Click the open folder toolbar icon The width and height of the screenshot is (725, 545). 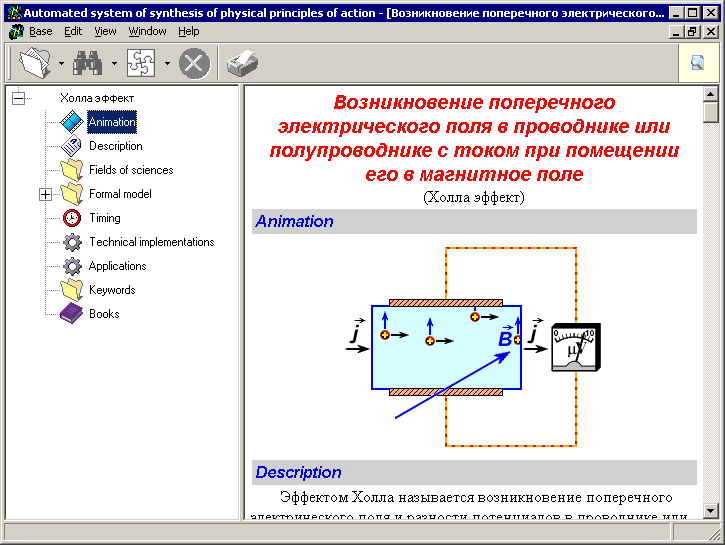click(x=36, y=64)
